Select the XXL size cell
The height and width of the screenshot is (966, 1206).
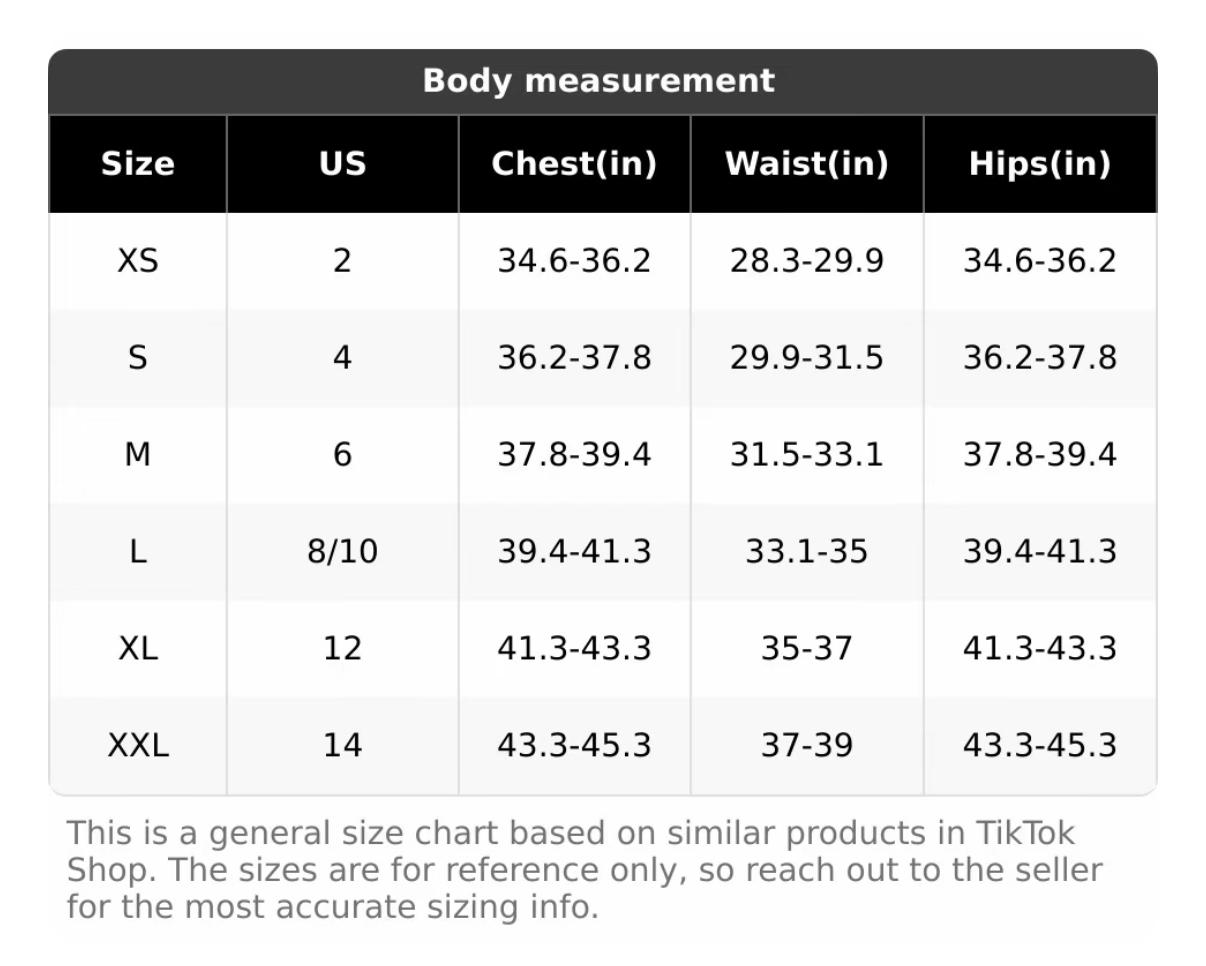[x=138, y=745]
